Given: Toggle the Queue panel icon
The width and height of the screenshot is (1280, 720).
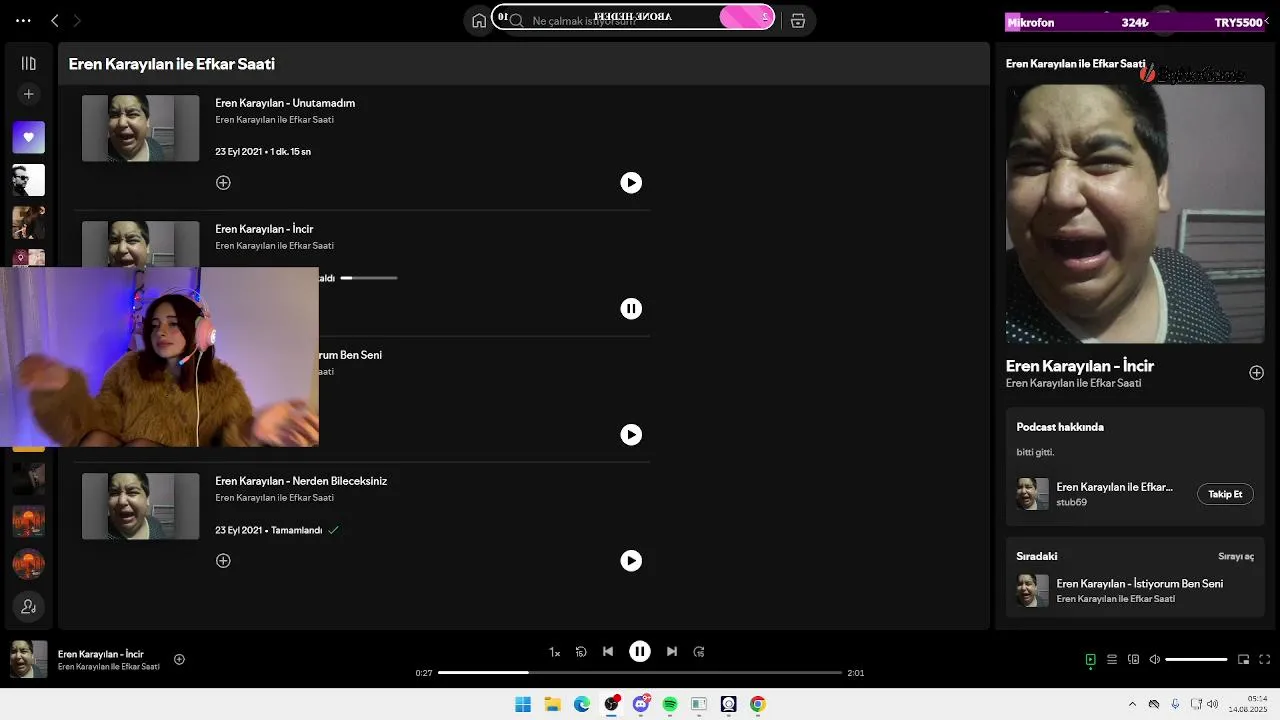Looking at the screenshot, I should pos(1112,659).
